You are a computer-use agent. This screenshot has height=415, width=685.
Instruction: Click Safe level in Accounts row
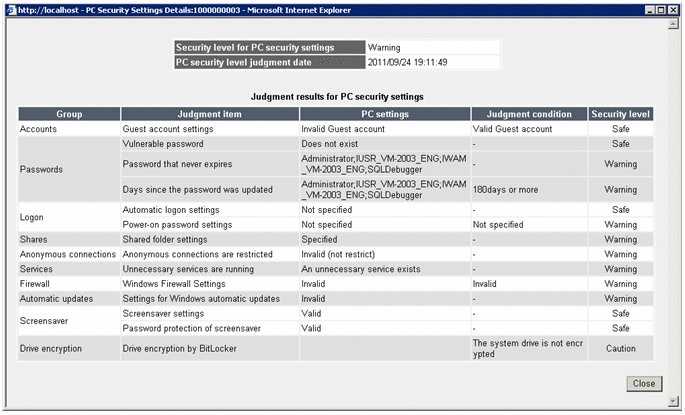coord(620,129)
